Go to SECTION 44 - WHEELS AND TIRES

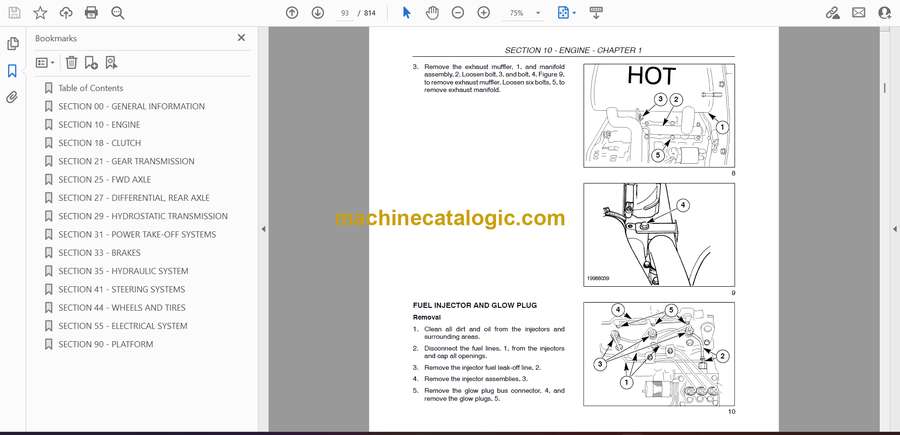coord(122,308)
